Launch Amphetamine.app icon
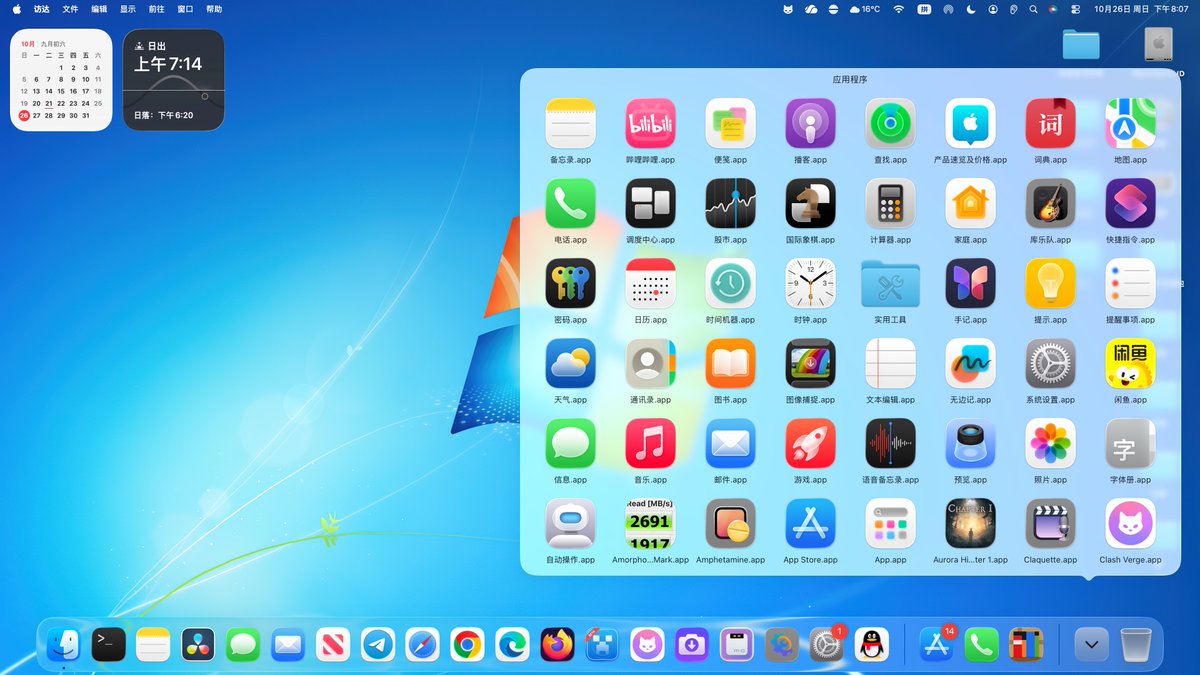The width and height of the screenshot is (1200, 675). pyautogui.click(x=730, y=523)
